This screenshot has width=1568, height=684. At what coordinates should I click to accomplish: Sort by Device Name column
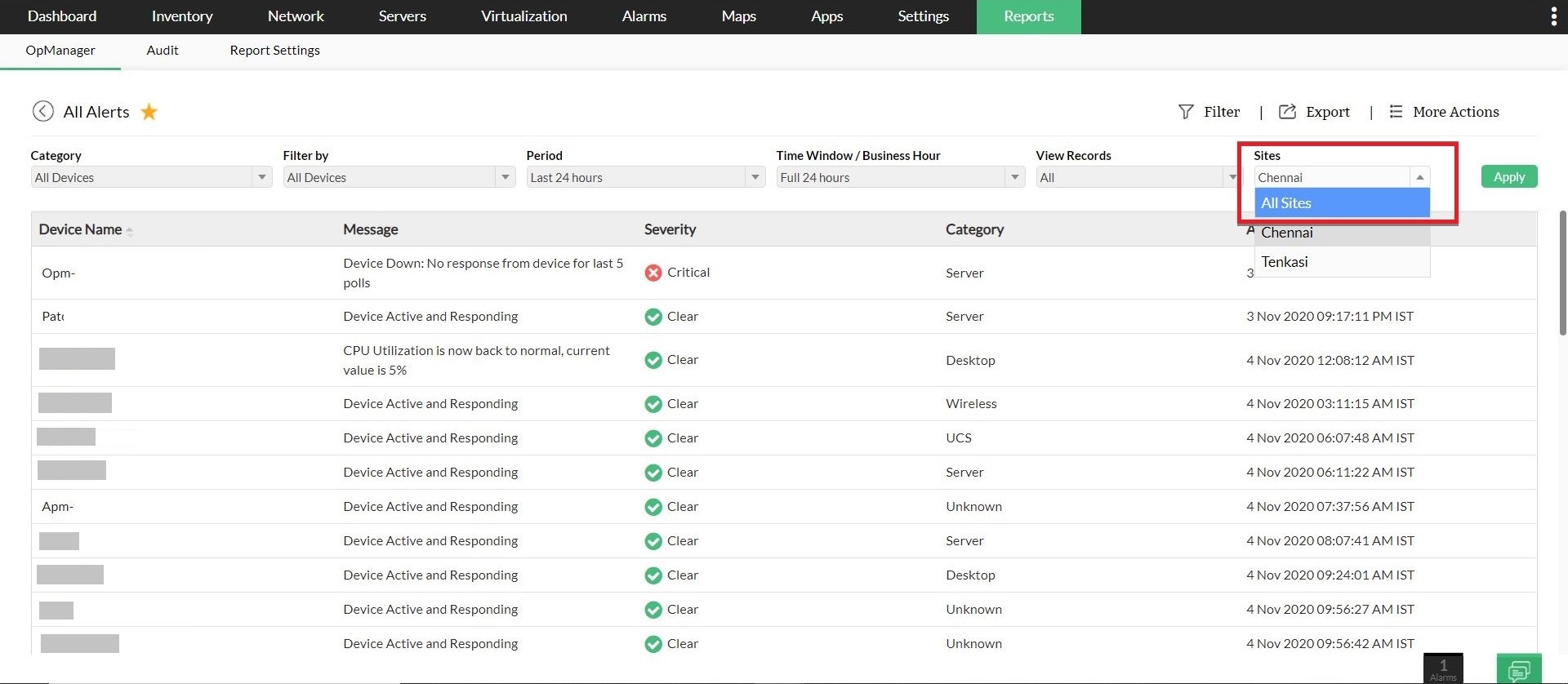[x=81, y=229]
